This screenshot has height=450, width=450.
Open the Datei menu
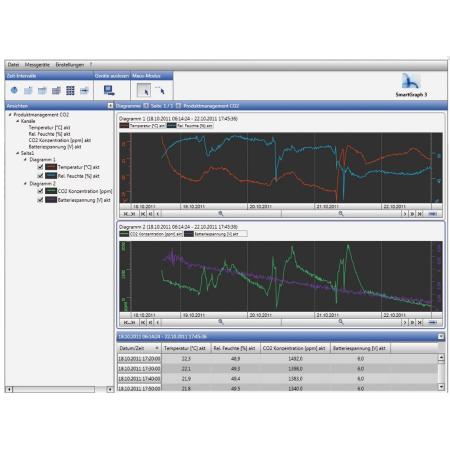point(13,65)
